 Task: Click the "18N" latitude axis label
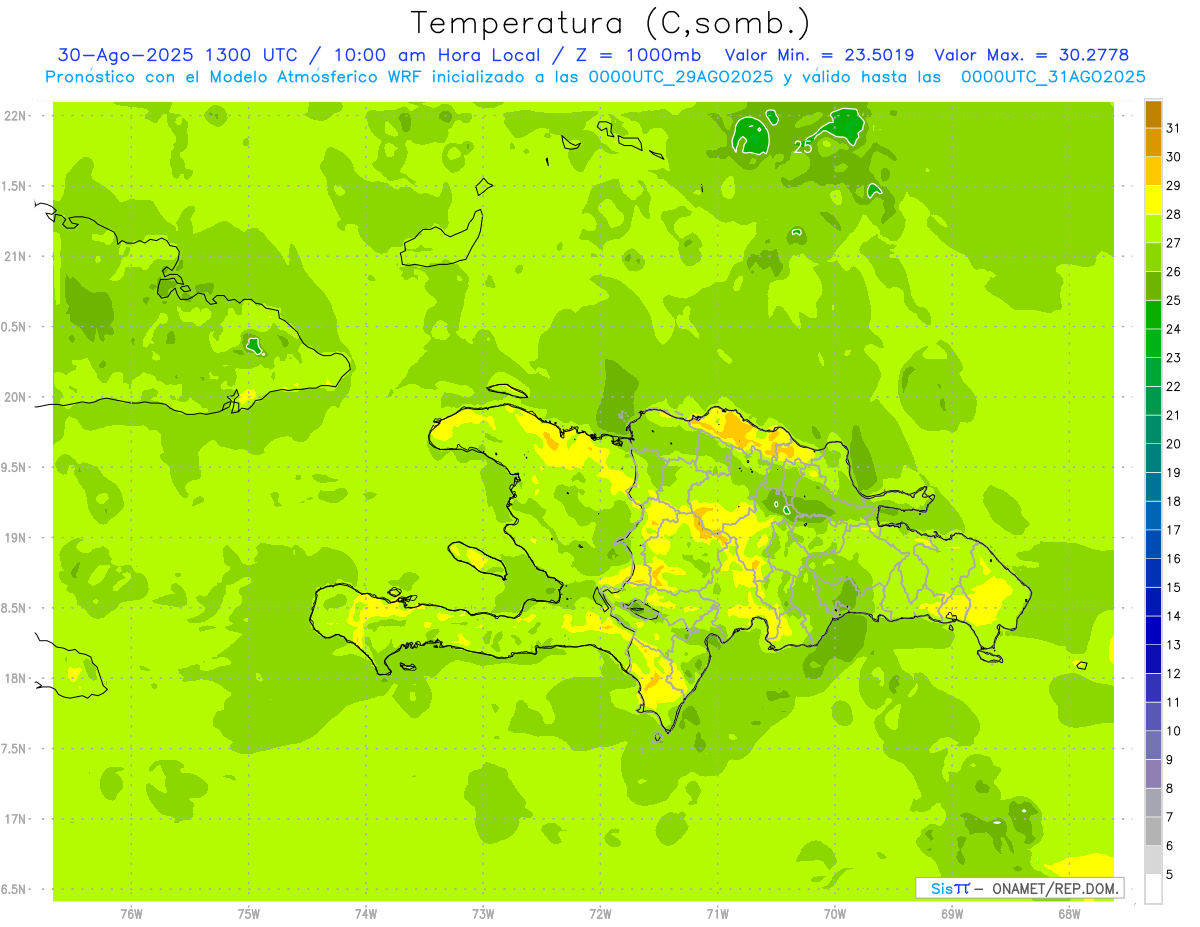(15, 678)
